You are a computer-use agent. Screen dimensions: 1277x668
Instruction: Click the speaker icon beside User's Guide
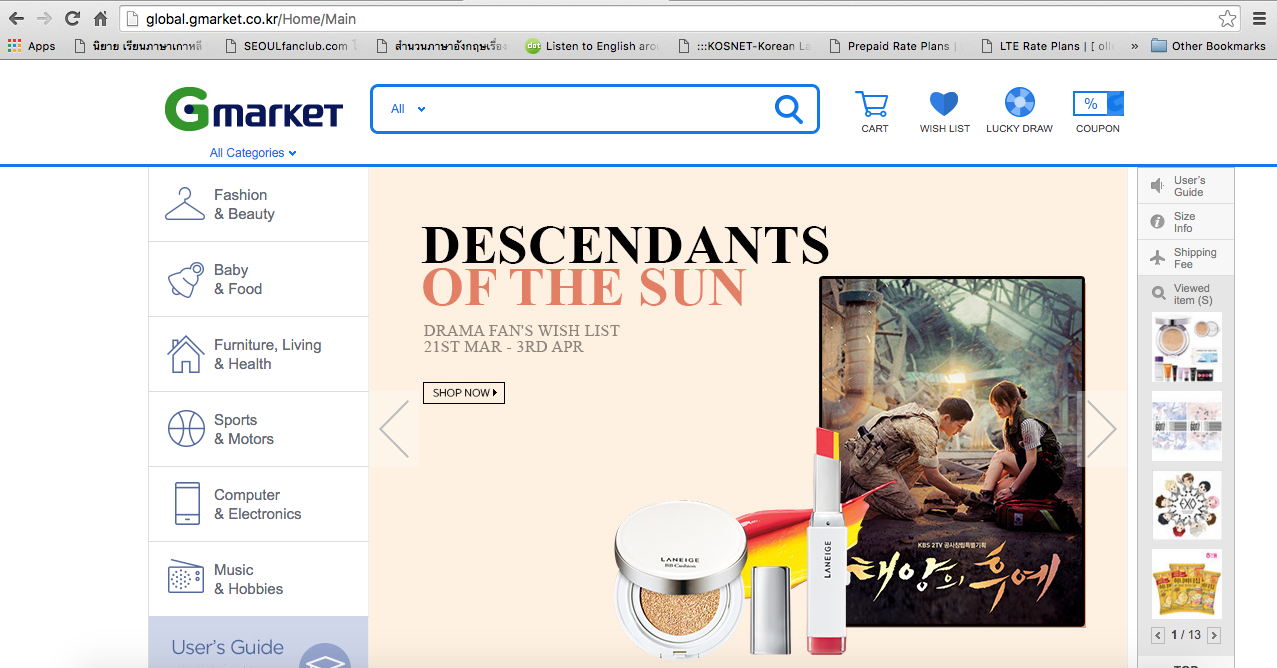coord(1157,186)
